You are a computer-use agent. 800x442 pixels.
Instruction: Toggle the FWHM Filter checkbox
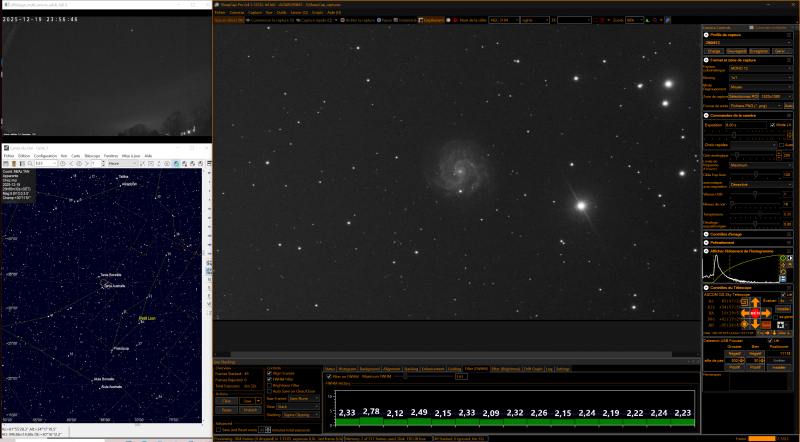[x=269, y=379]
